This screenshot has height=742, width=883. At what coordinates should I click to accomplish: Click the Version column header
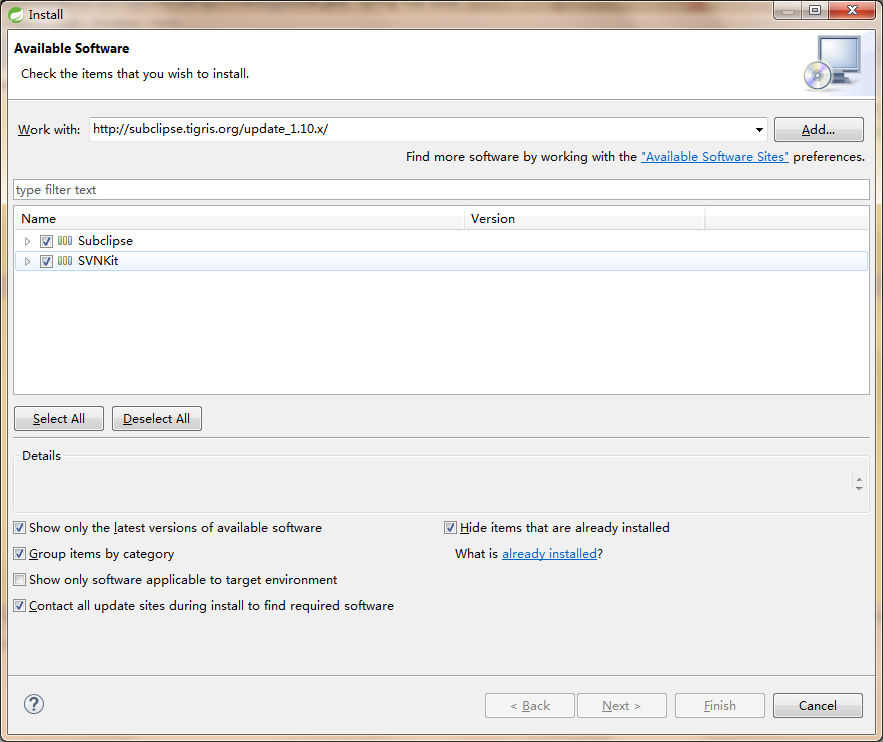[585, 218]
